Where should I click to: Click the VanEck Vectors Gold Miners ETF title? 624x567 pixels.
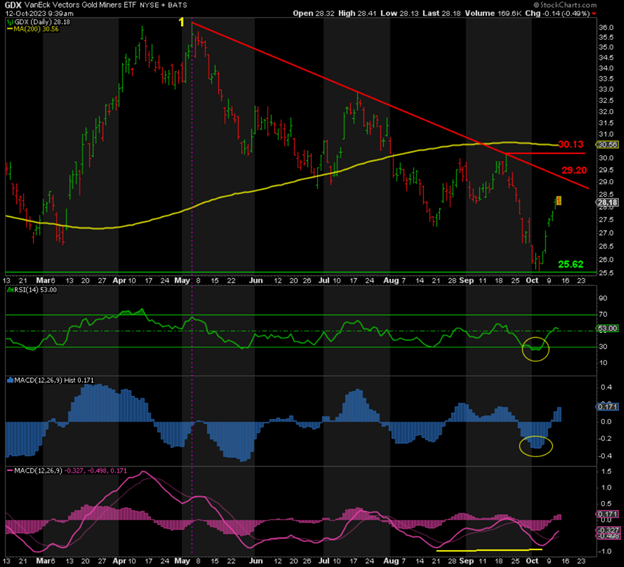tap(80, 5)
